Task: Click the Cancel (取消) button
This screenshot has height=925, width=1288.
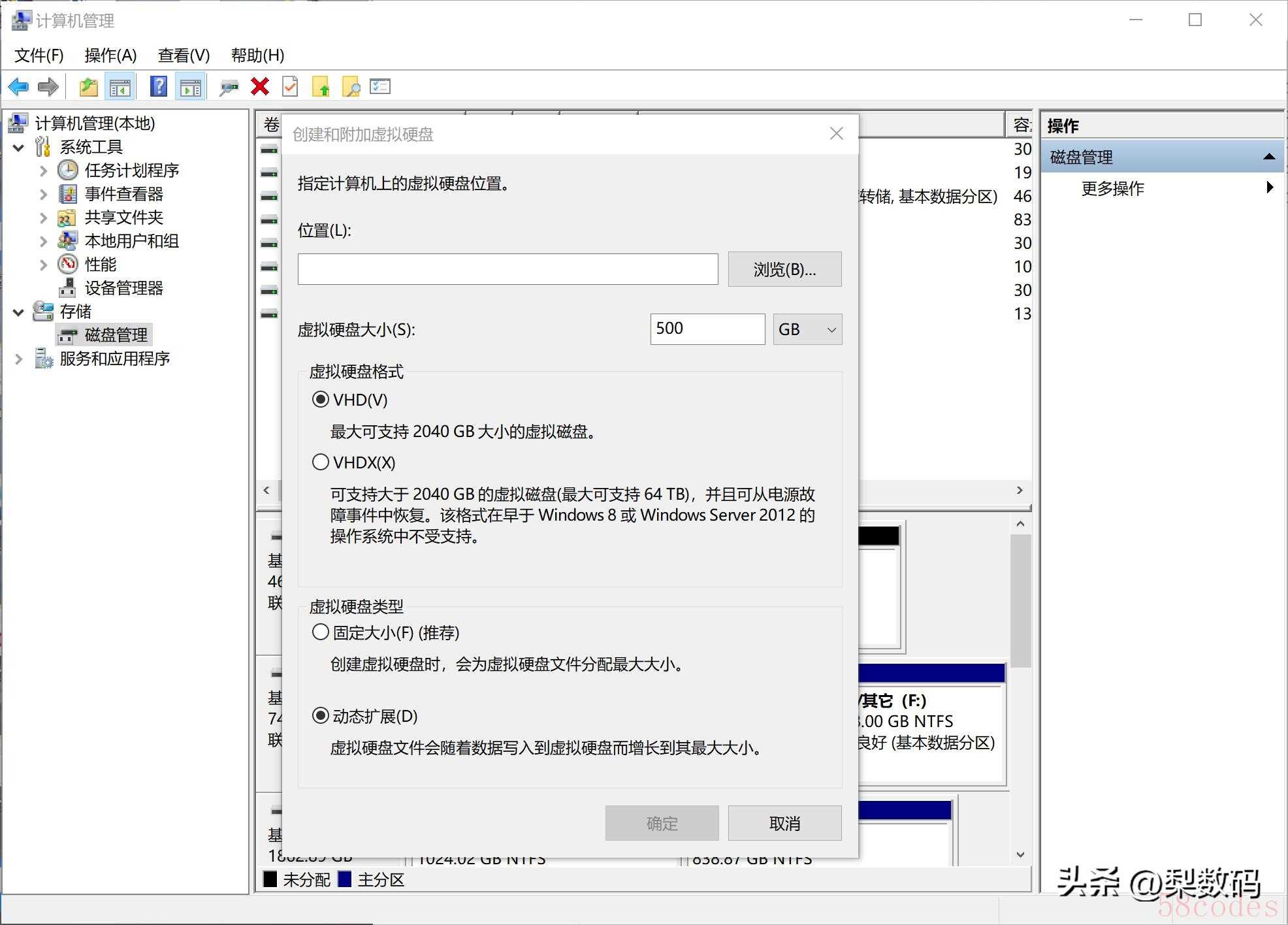Action: (784, 823)
